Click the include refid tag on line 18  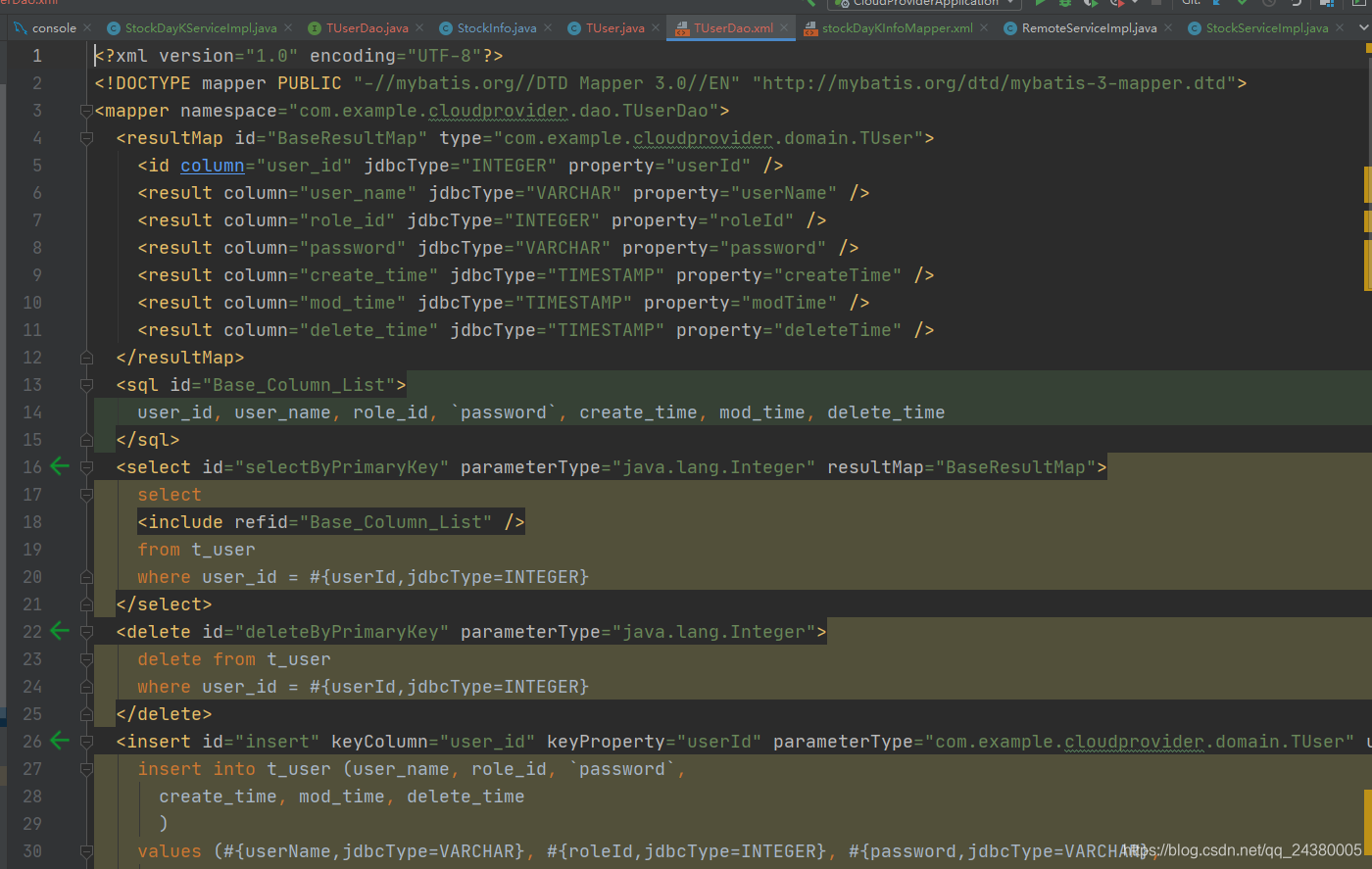[x=331, y=522]
